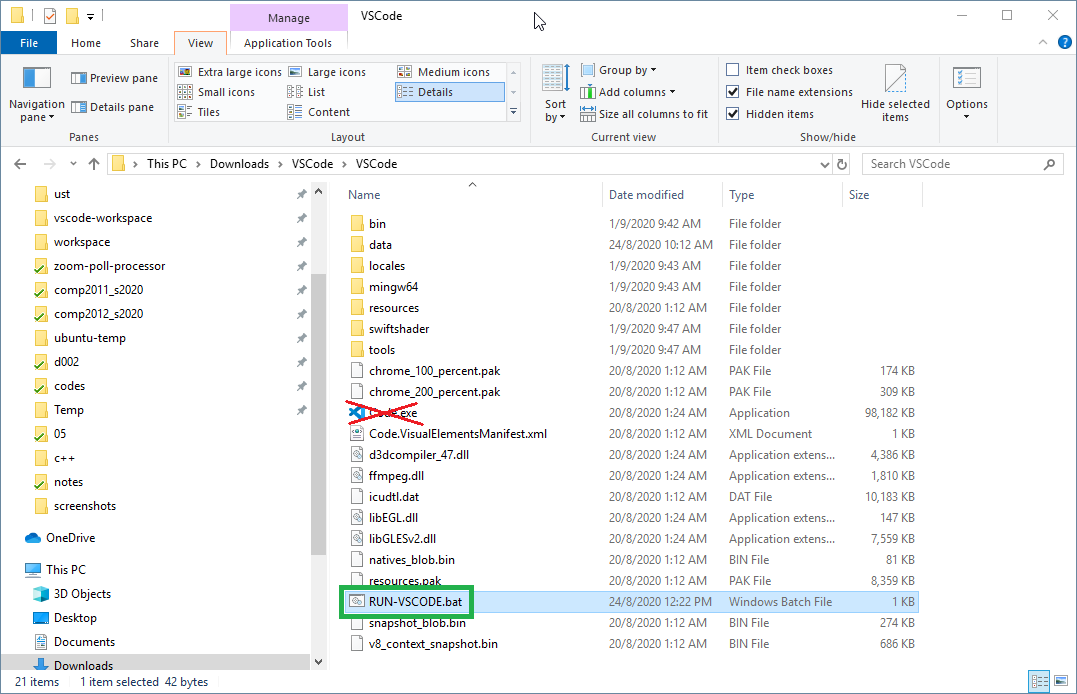Open the File menu tab

click(29, 43)
